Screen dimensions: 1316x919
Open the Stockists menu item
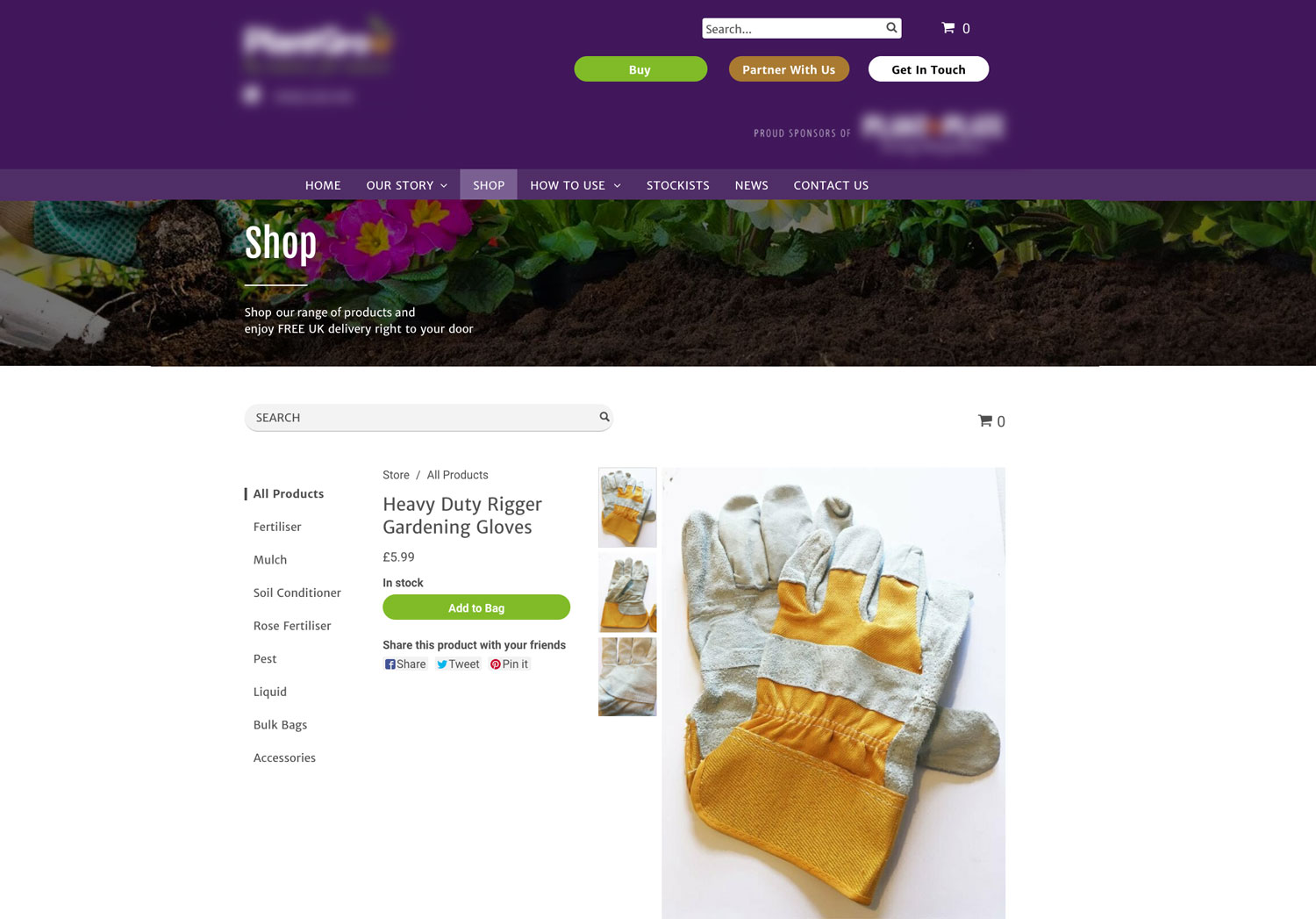(x=678, y=185)
